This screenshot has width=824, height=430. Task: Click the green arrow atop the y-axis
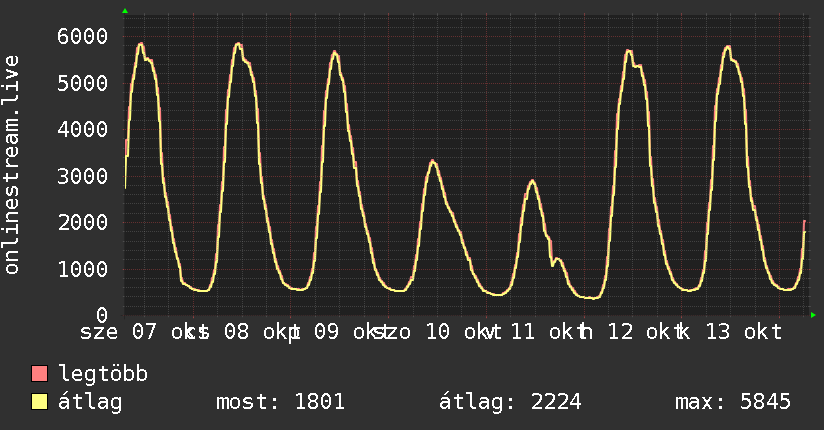tap(125, 11)
